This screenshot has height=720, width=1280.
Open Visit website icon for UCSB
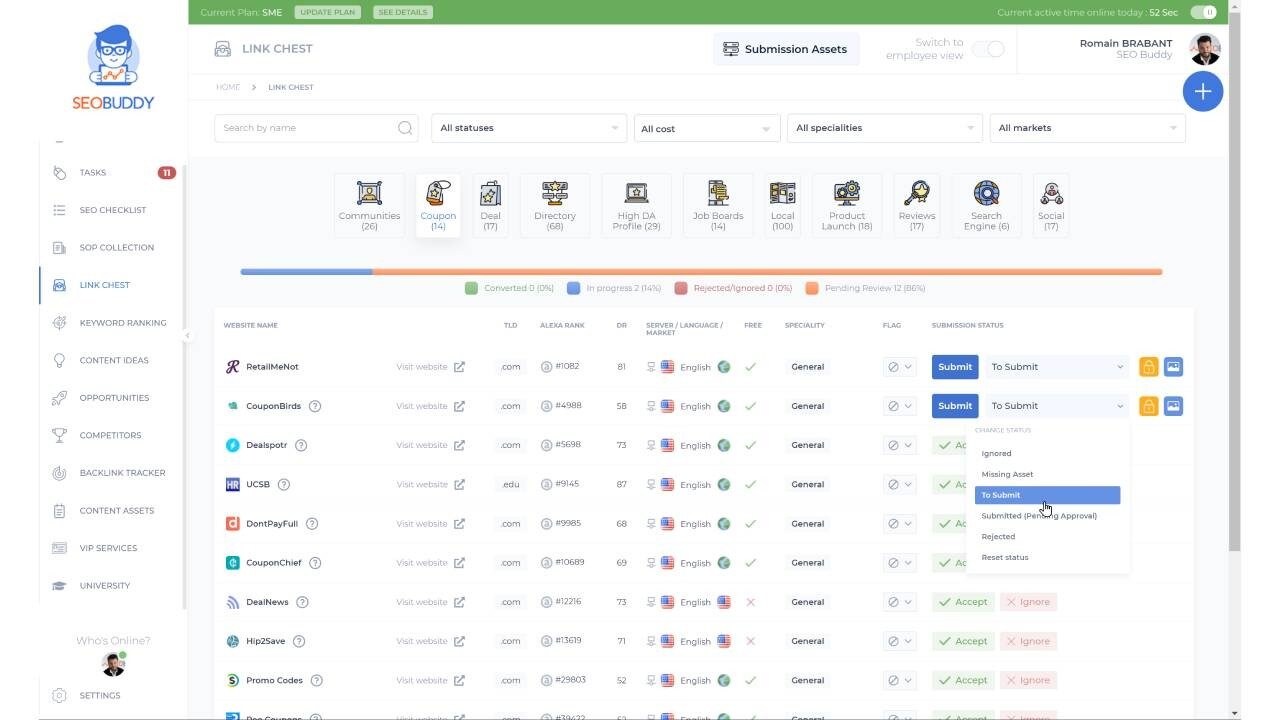(x=459, y=485)
